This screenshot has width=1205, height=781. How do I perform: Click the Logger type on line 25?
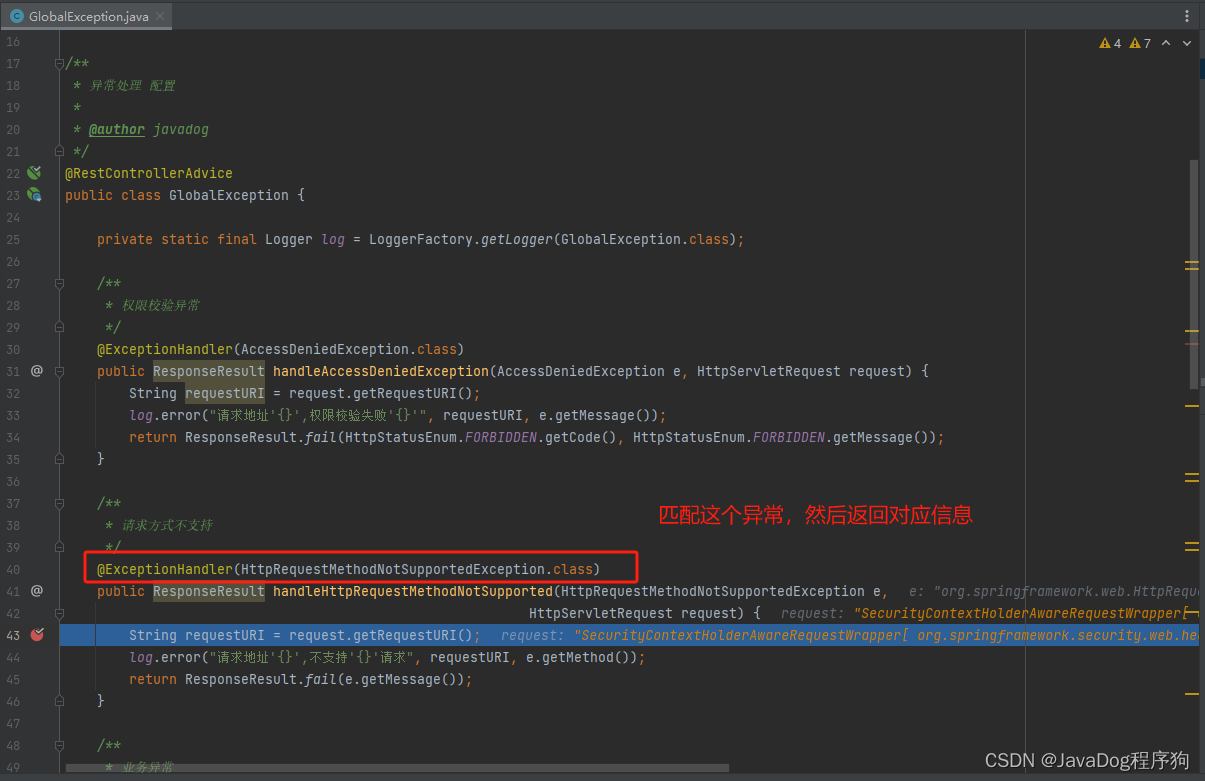pyautogui.click(x=289, y=239)
